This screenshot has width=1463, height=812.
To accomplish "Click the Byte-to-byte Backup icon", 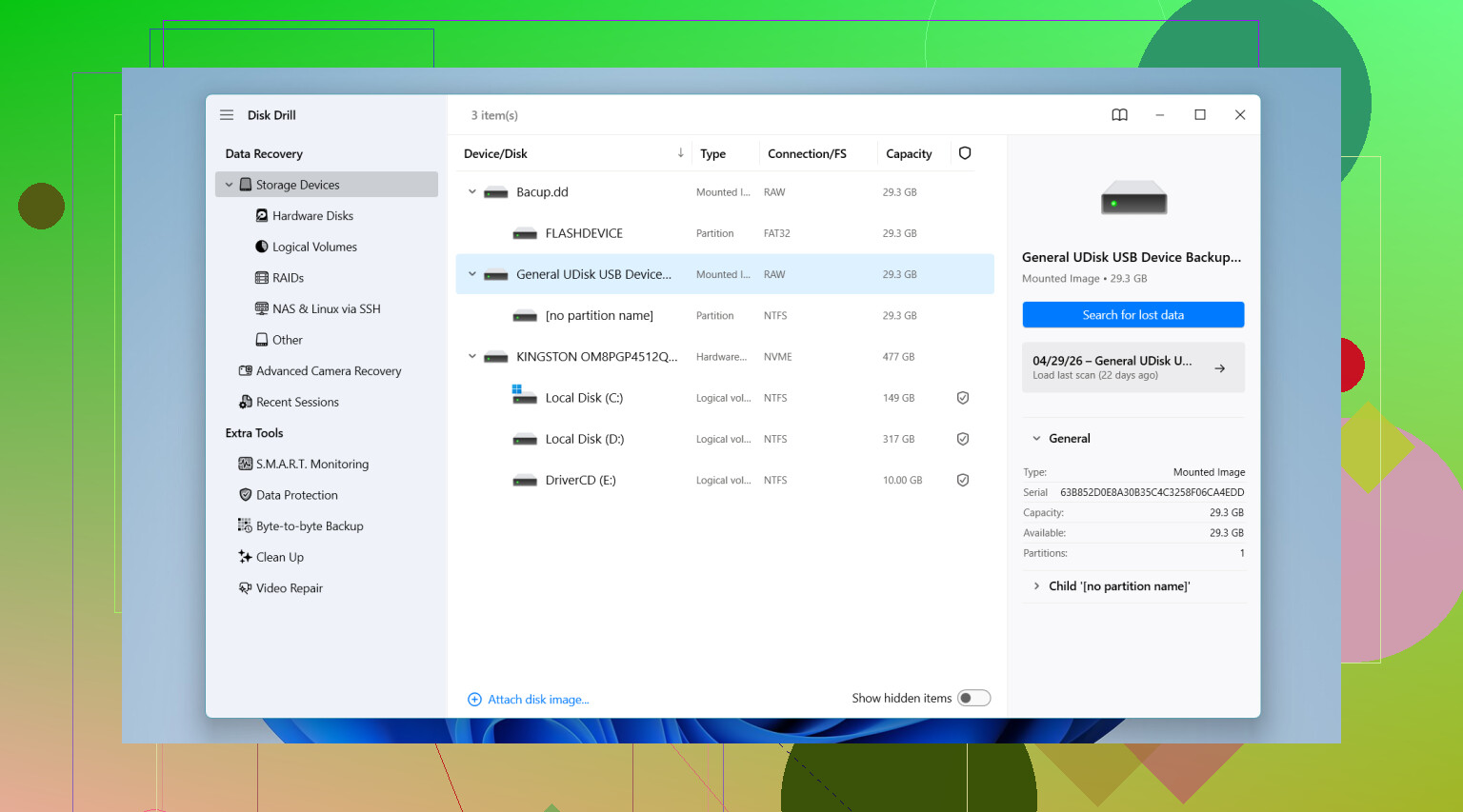I will pyautogui.click(x=246, y=525).
